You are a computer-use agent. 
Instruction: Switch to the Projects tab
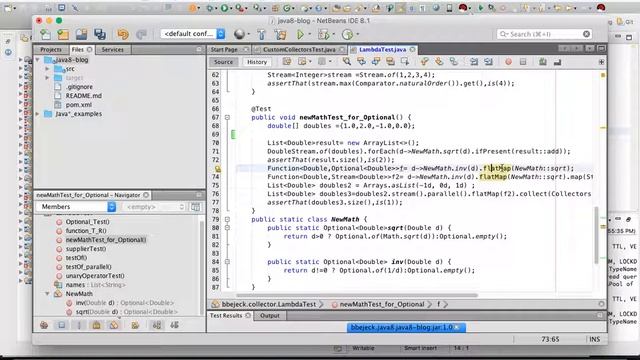coord(51,49)
